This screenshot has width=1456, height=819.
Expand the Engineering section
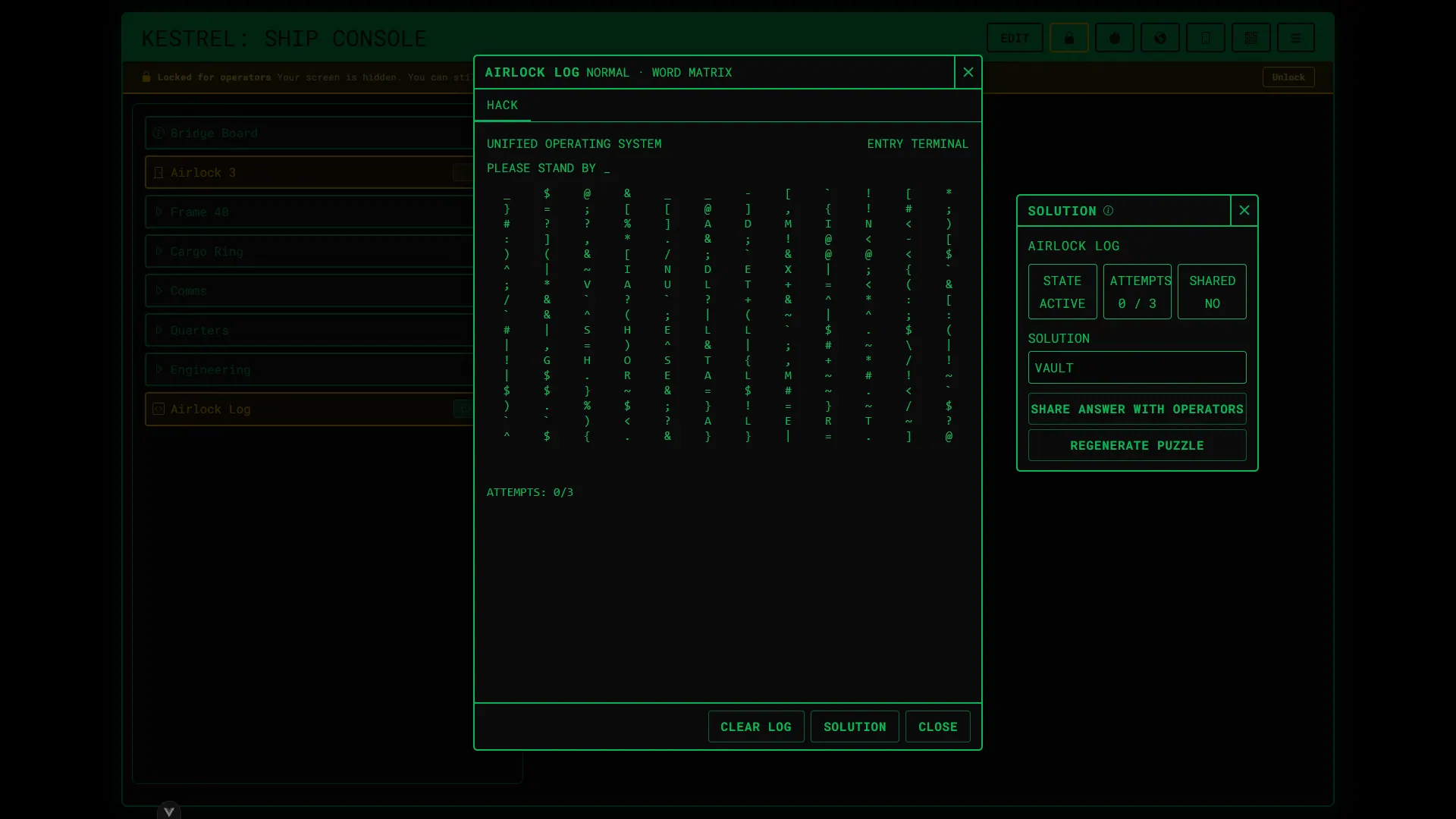[159, 369]
